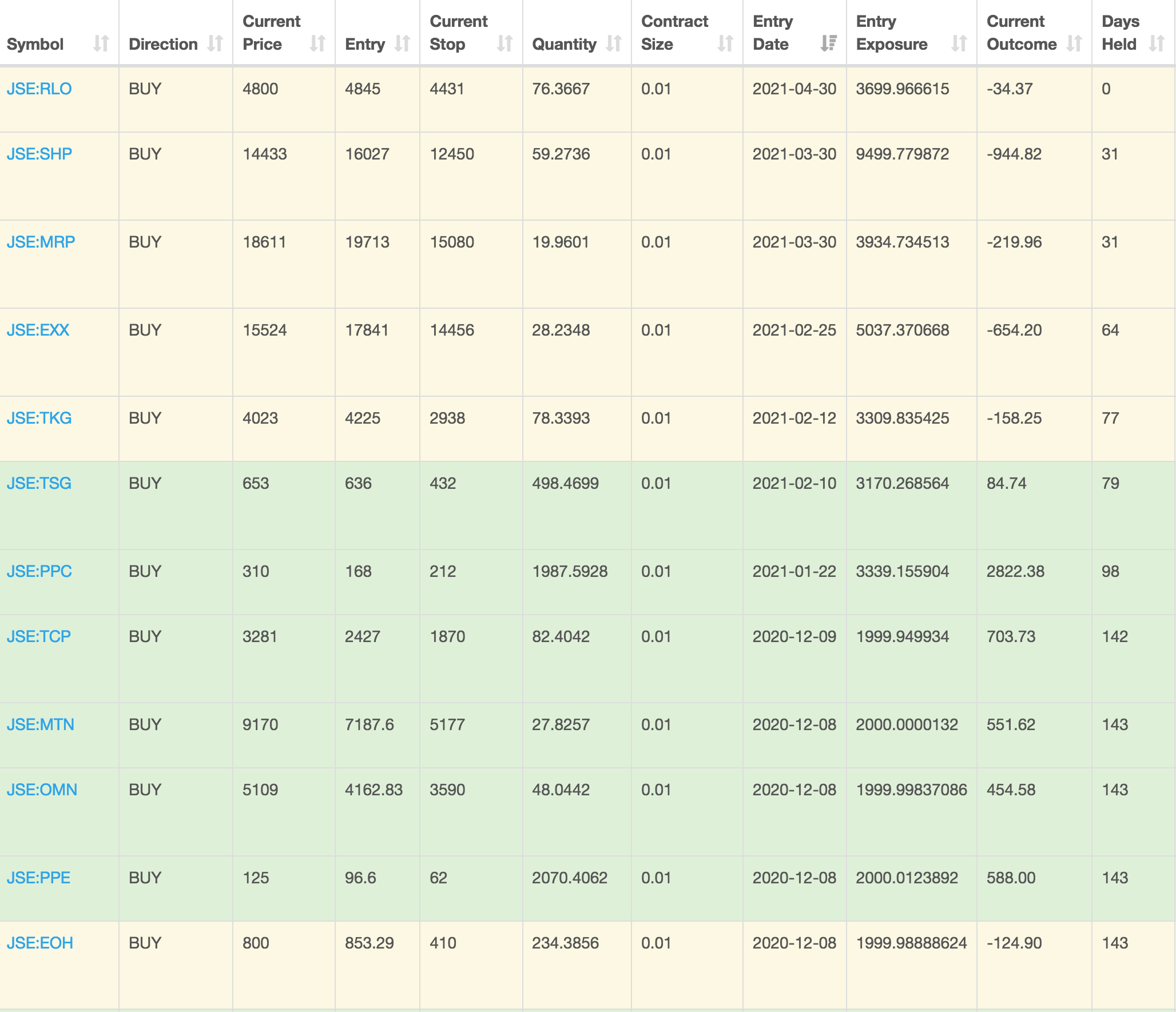Viewport: 1176px width, 1012px height.
Task: Sort by Current Outcome arrows icon
Action: 1074,43
